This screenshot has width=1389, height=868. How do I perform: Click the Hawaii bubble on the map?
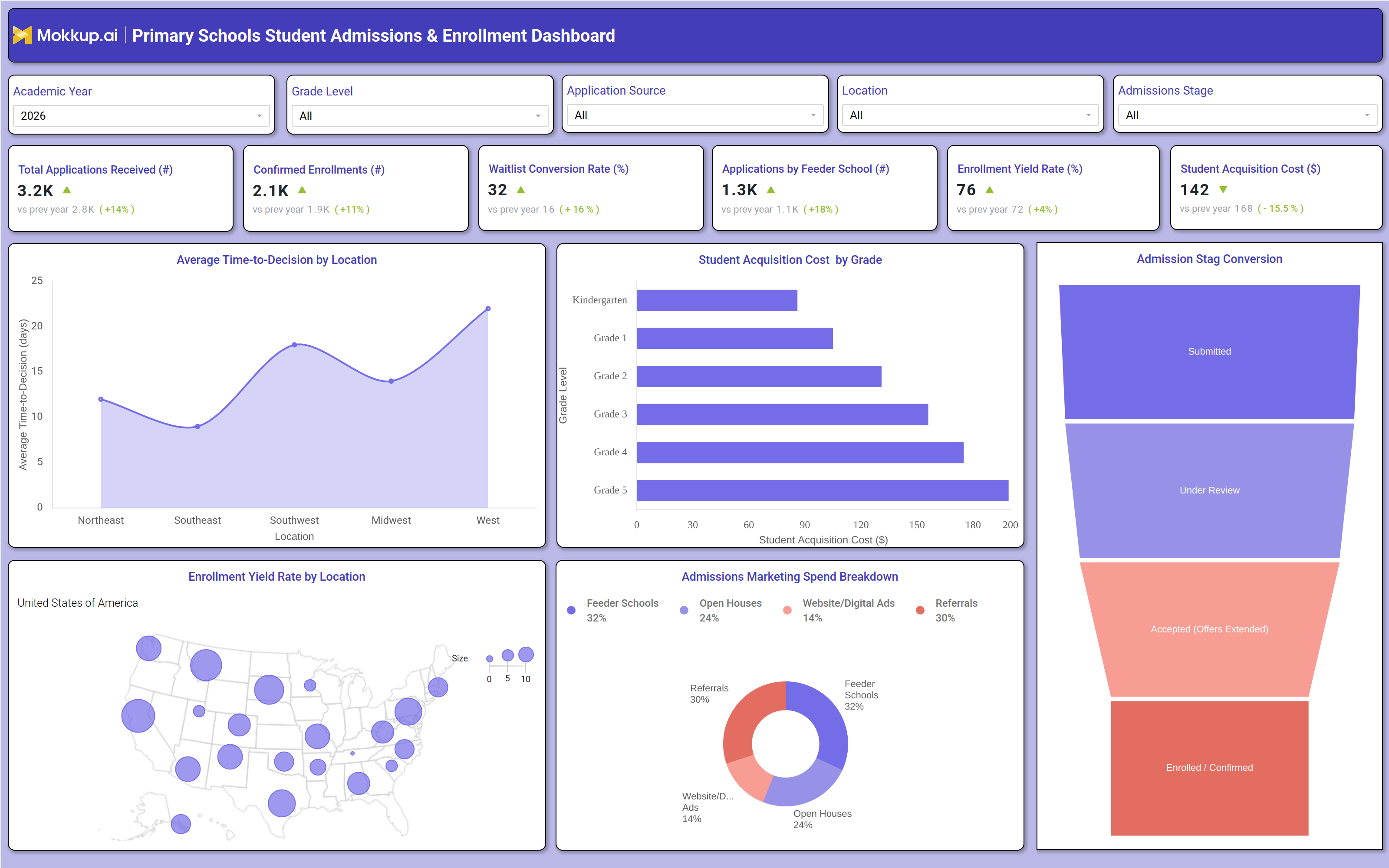pos(181,824)
